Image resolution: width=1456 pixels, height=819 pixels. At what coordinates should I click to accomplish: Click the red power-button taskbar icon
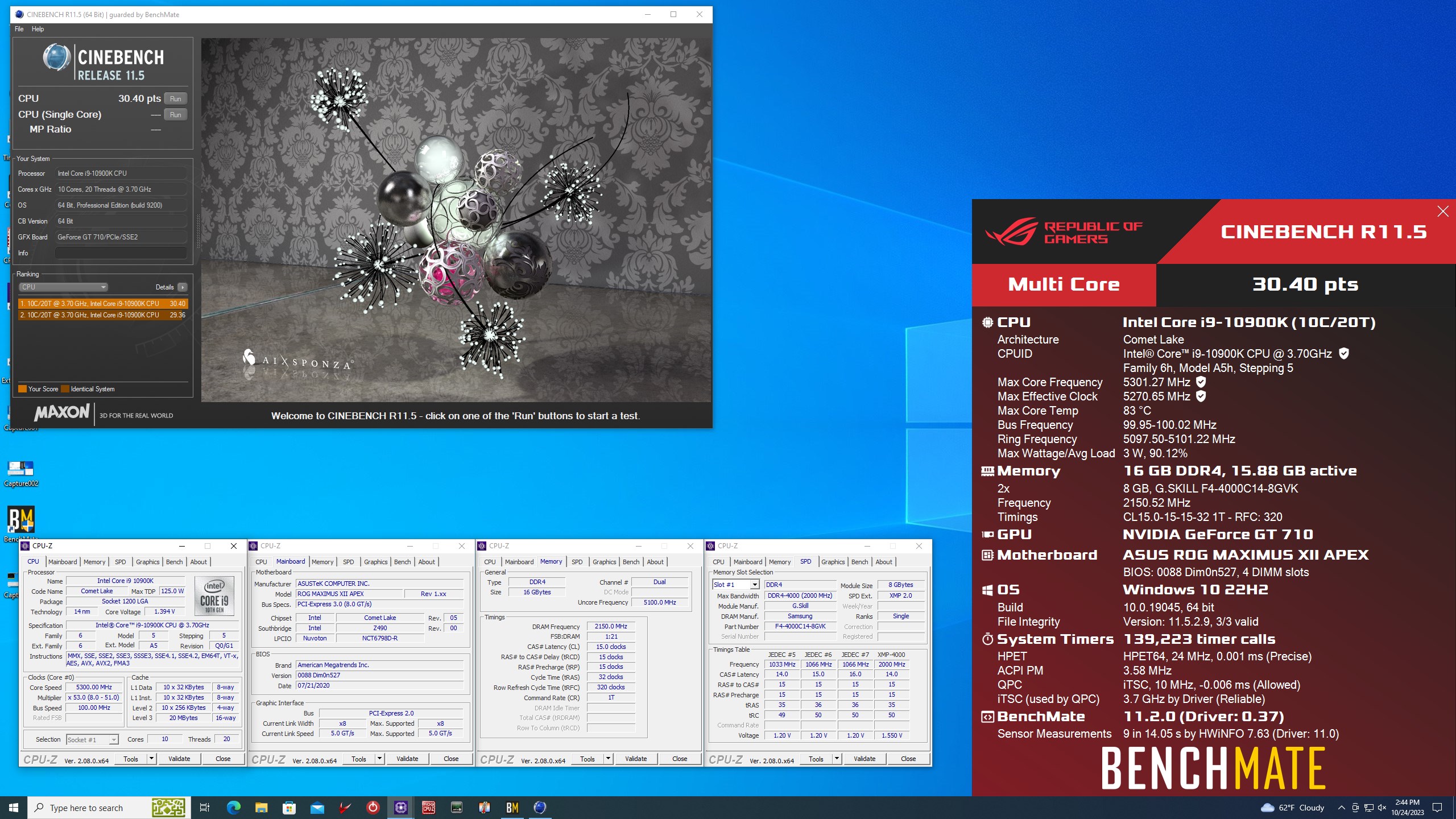(x=373, y=808)
